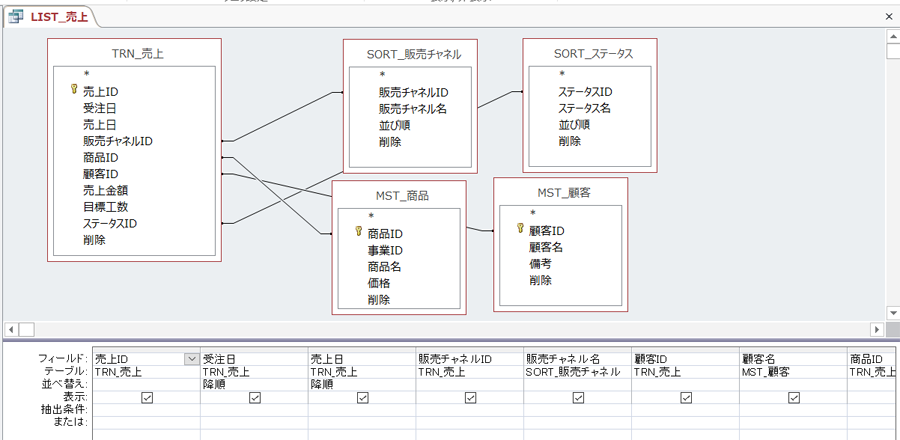Viewport: 900px width, 440px height.
Task: Click the scroll-up arrow at the top right
Action: coord(892,37)
